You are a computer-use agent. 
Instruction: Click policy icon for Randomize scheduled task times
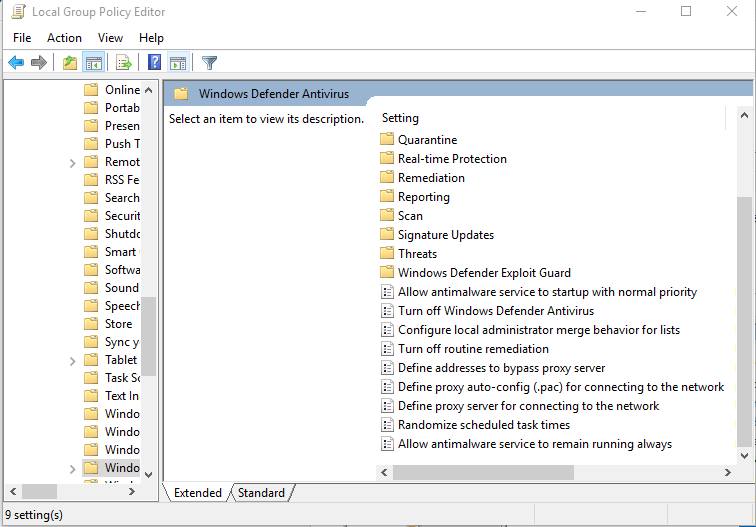point(387,425)
